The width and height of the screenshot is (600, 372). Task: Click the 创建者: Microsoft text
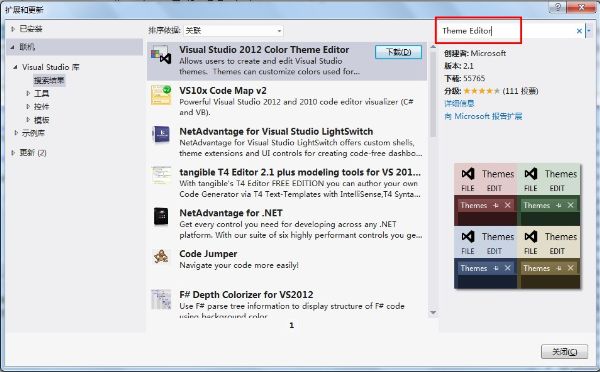tap(475, 53)
